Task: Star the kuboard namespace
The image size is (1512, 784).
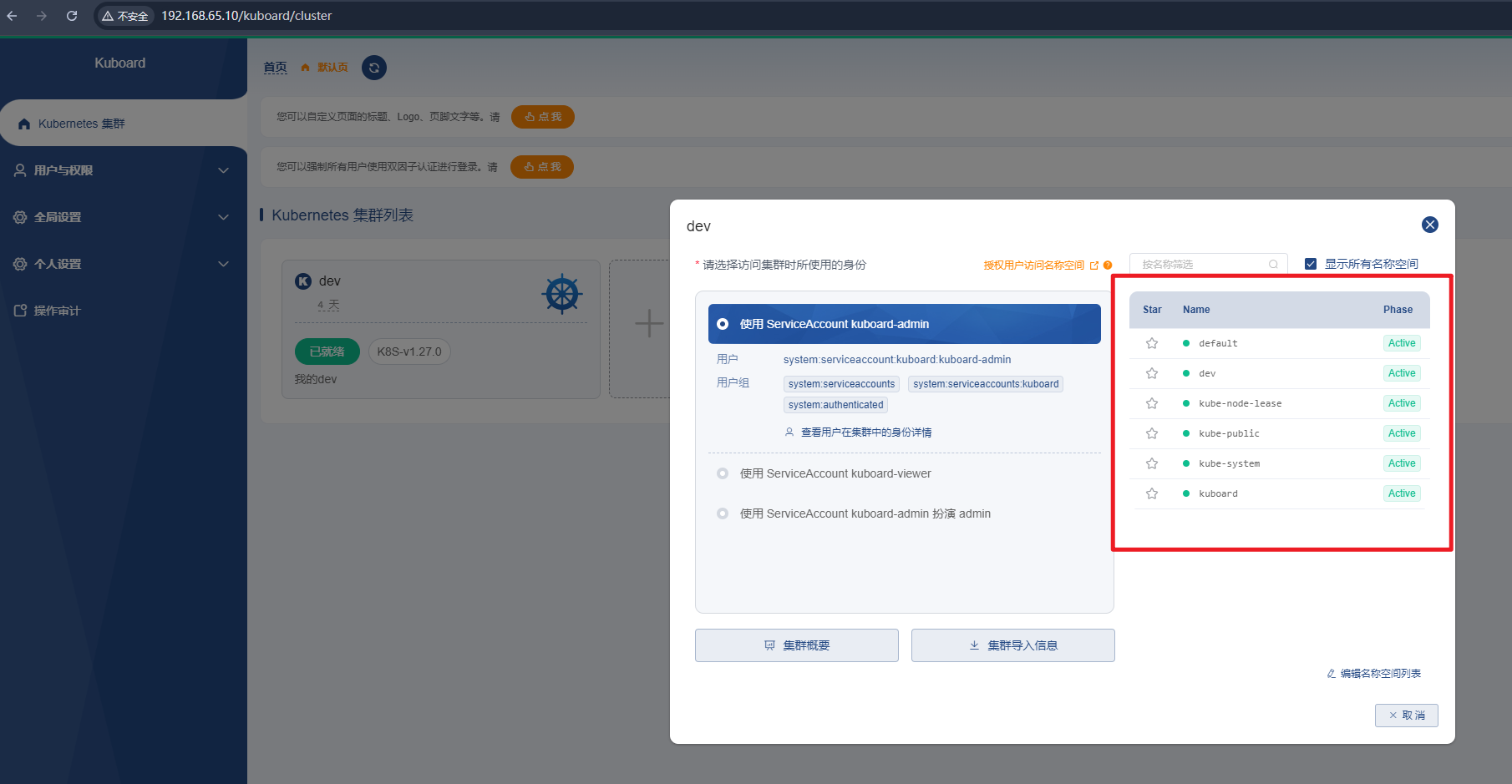Action: click(x=1152, y=493)
